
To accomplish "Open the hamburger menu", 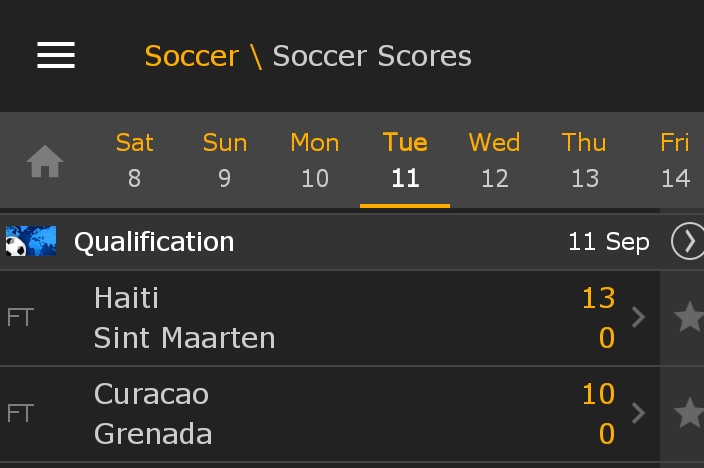I will tap(56, 55).
